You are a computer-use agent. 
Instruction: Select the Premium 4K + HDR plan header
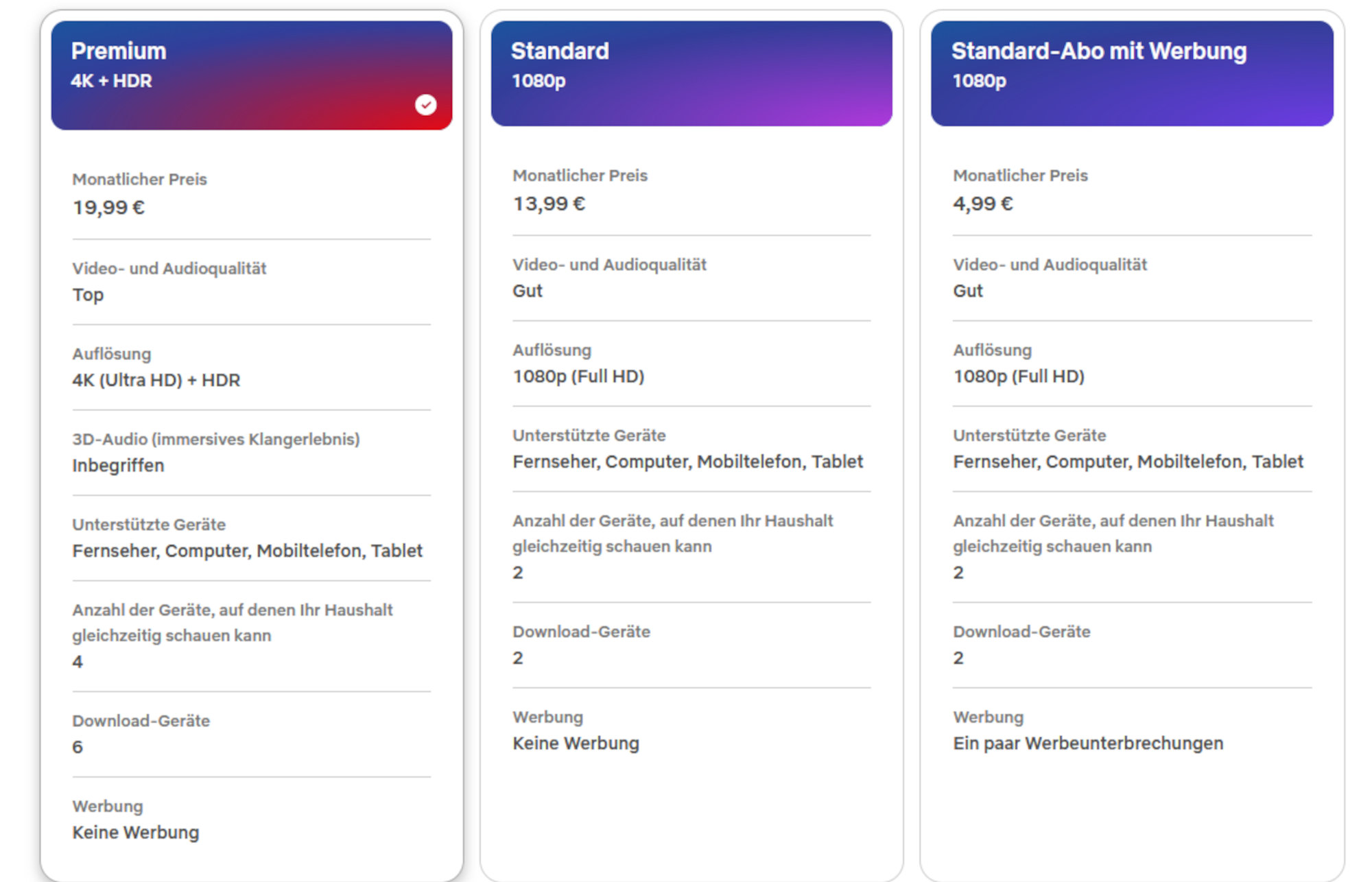pyautogui.click(x=251, y=74)
